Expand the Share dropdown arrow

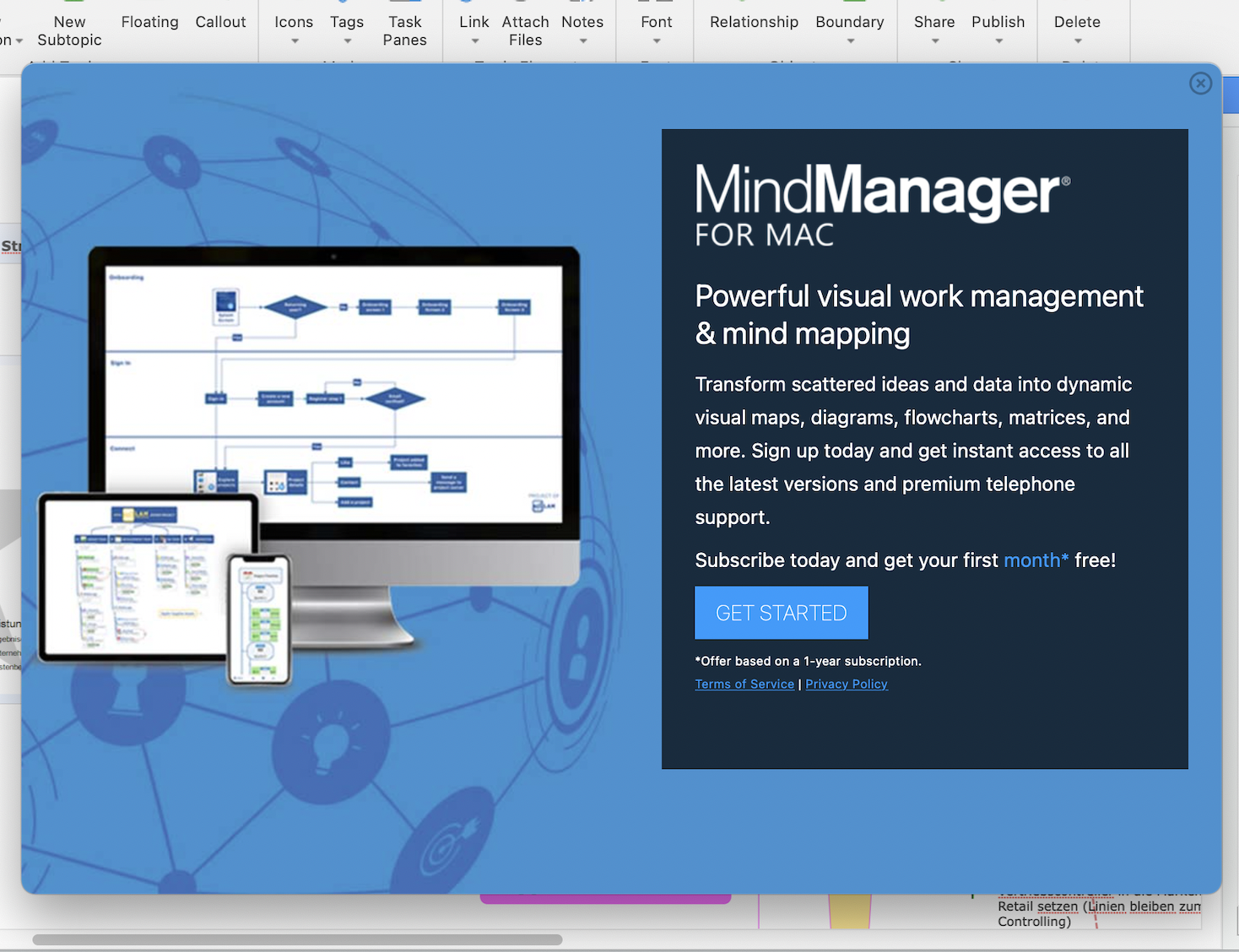click(934, 41)
